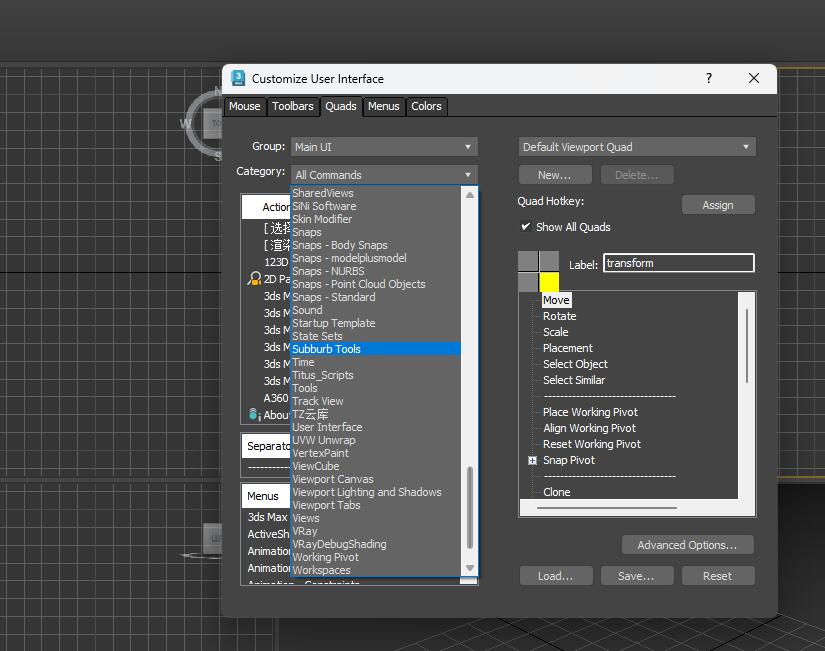Click the Assign hotkey button

pos(718,205)
